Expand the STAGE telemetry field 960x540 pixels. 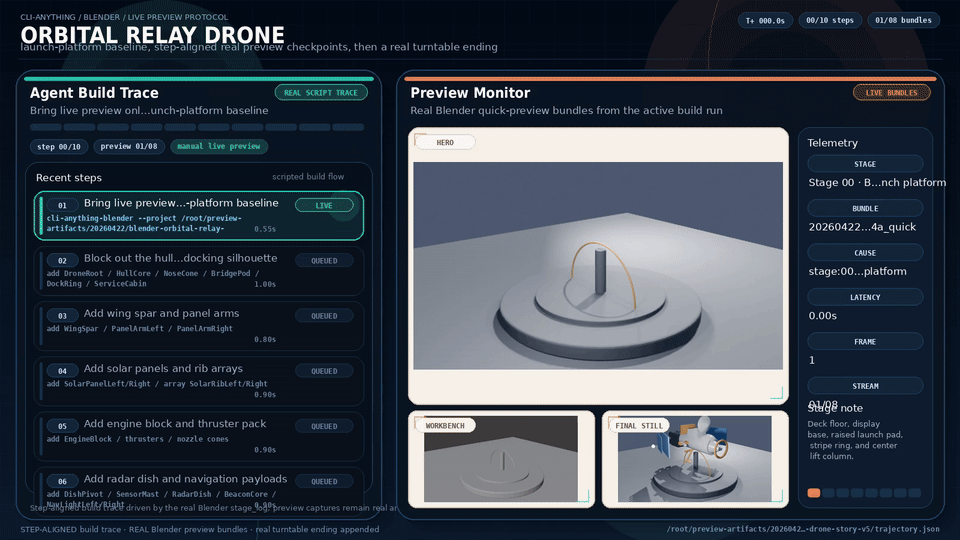click(x=865, y=164)
